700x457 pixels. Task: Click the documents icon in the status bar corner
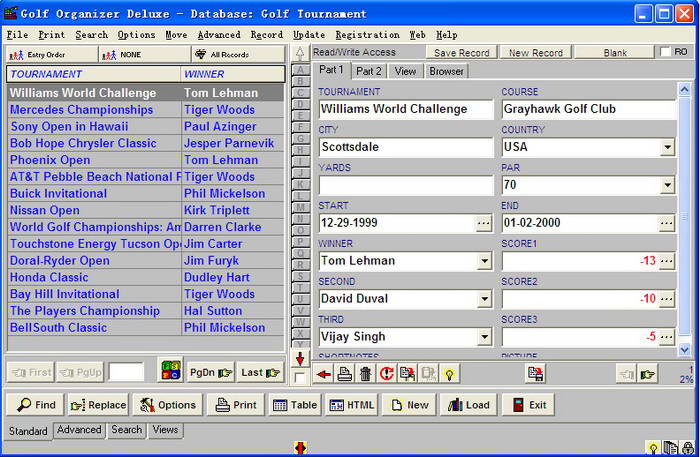click(671, 448)
